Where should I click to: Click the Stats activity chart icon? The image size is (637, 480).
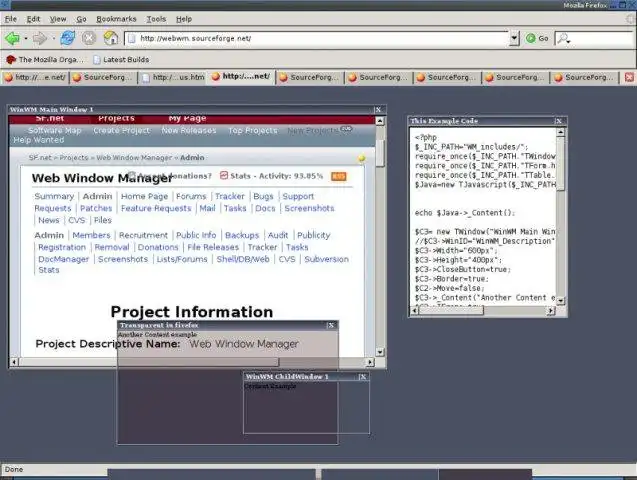click(x=224, y=175)
